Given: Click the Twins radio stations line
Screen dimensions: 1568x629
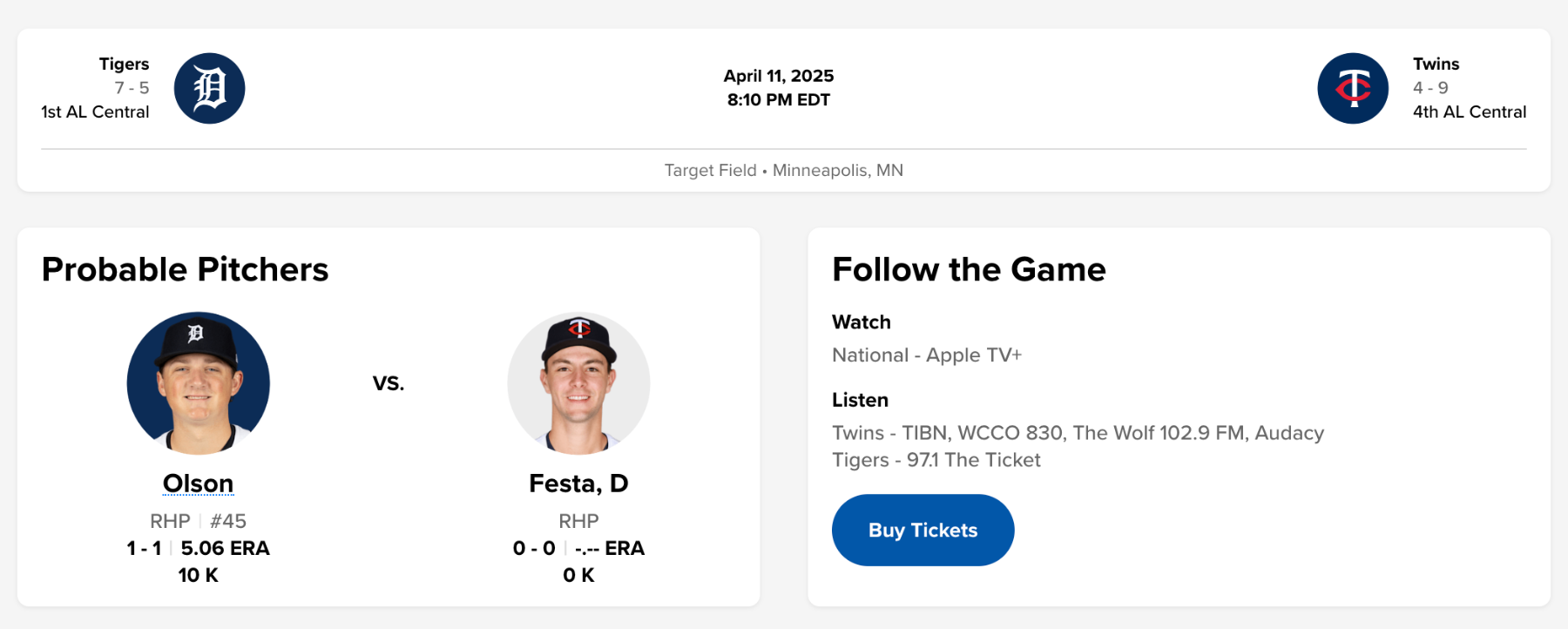Looking at the screenshot, I should (x=1078, y=433).
